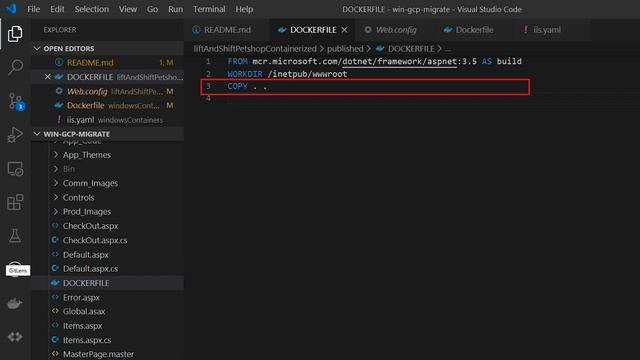The width and height of the screenshot is (640, 360).
Task: Click the VS Code logo icon
Action: (11, 9)
